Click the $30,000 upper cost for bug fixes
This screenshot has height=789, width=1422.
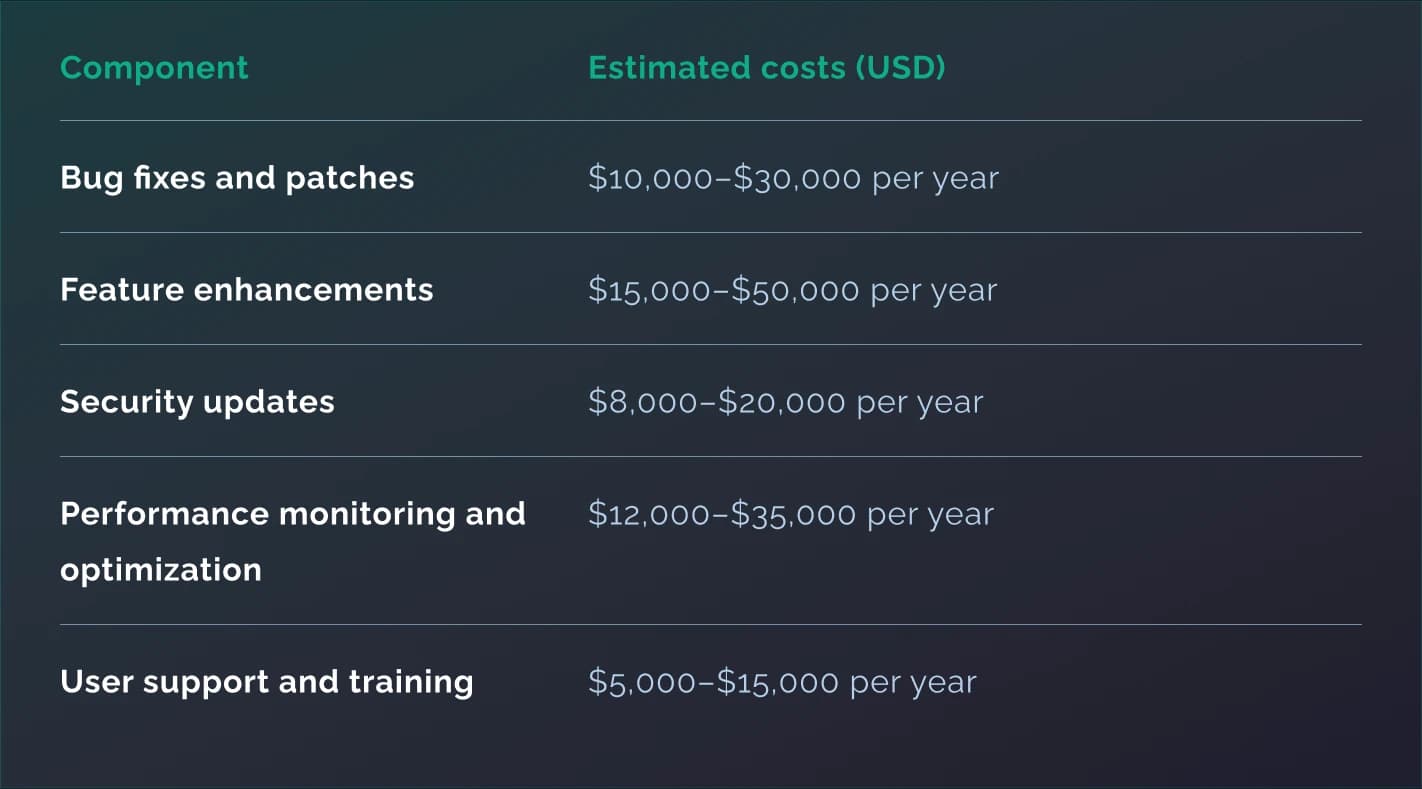click(x=797, y=178)
